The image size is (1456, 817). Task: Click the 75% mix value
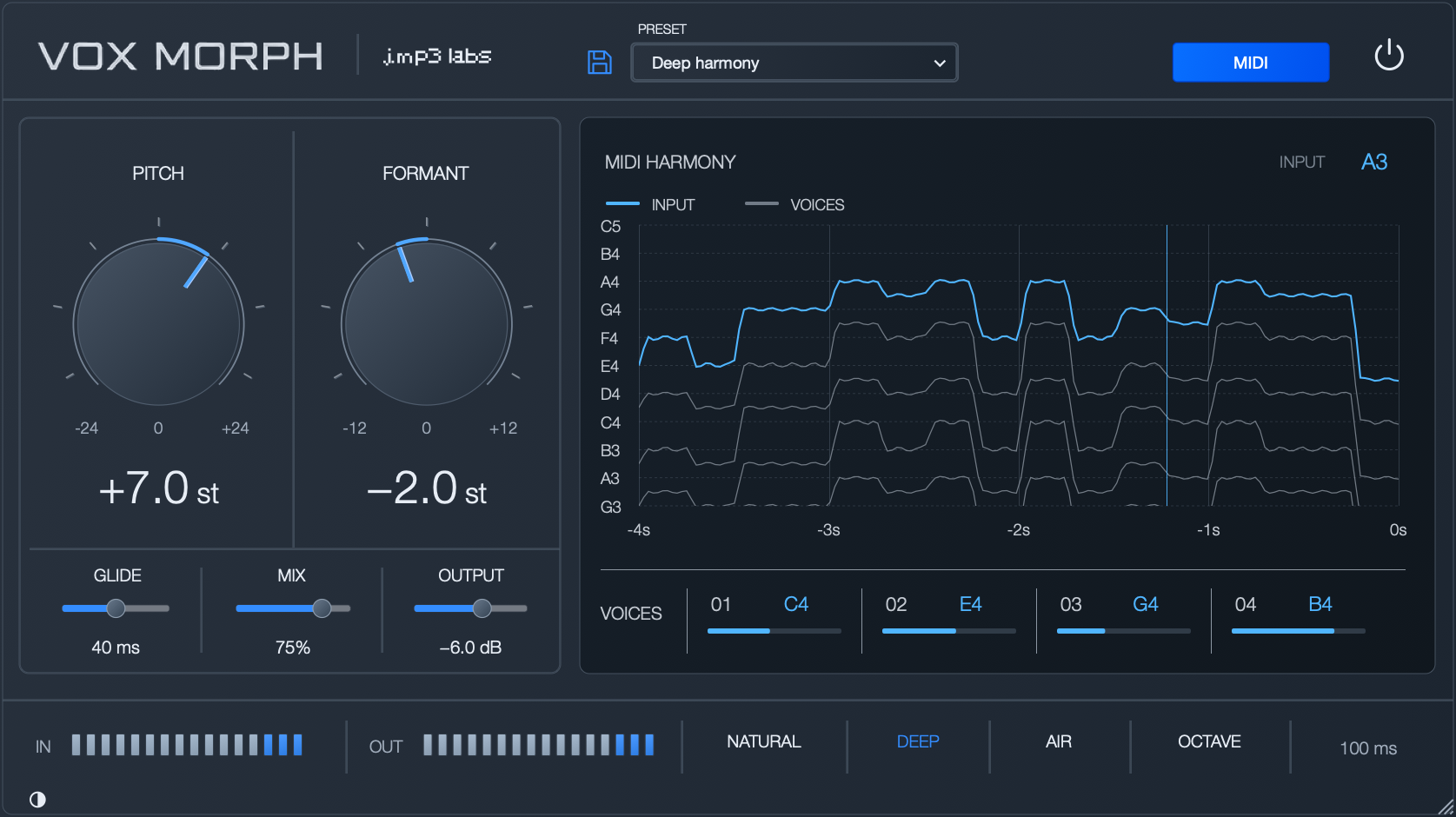tap(292, 648)
